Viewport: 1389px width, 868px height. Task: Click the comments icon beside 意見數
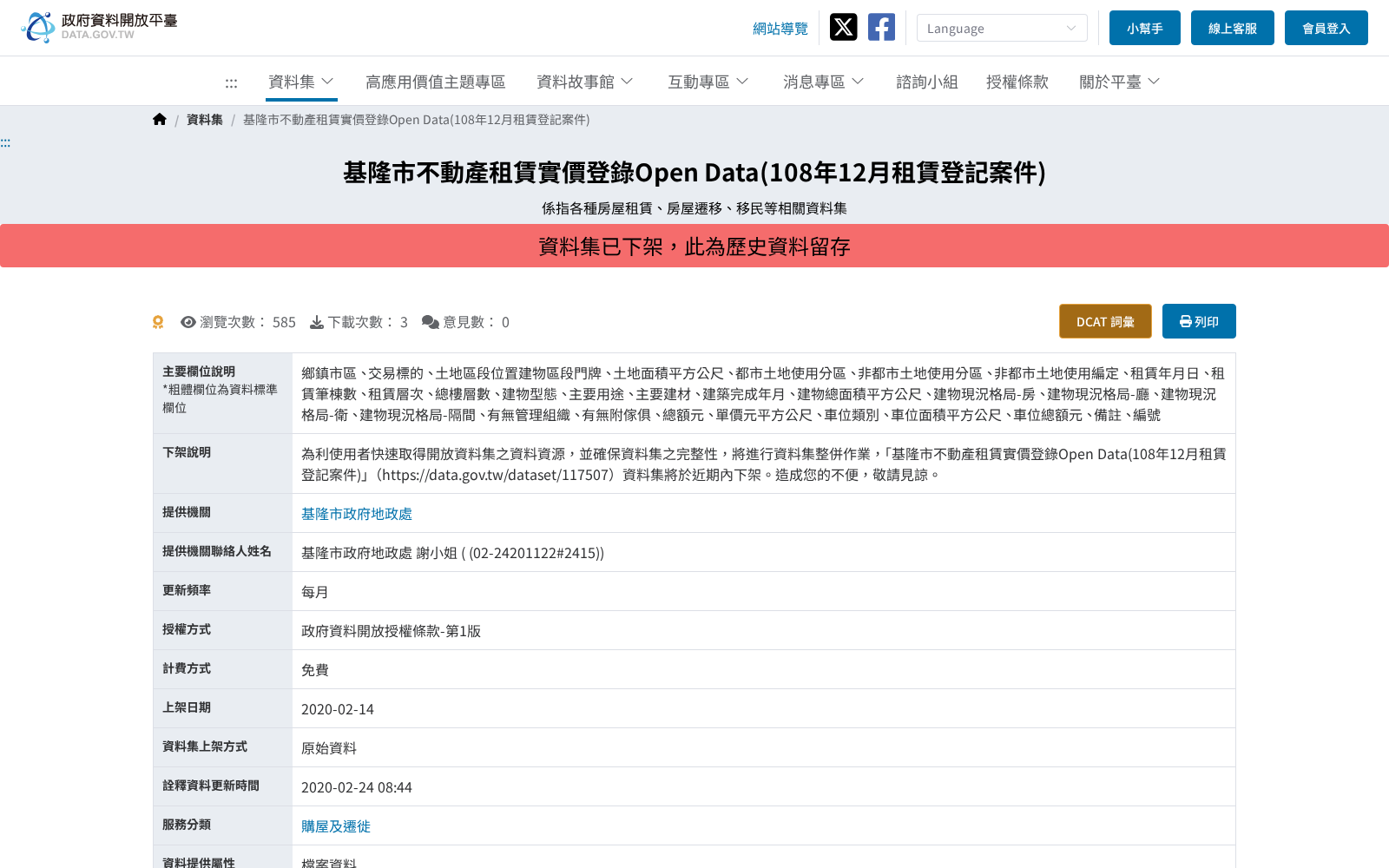pos(431,322)
